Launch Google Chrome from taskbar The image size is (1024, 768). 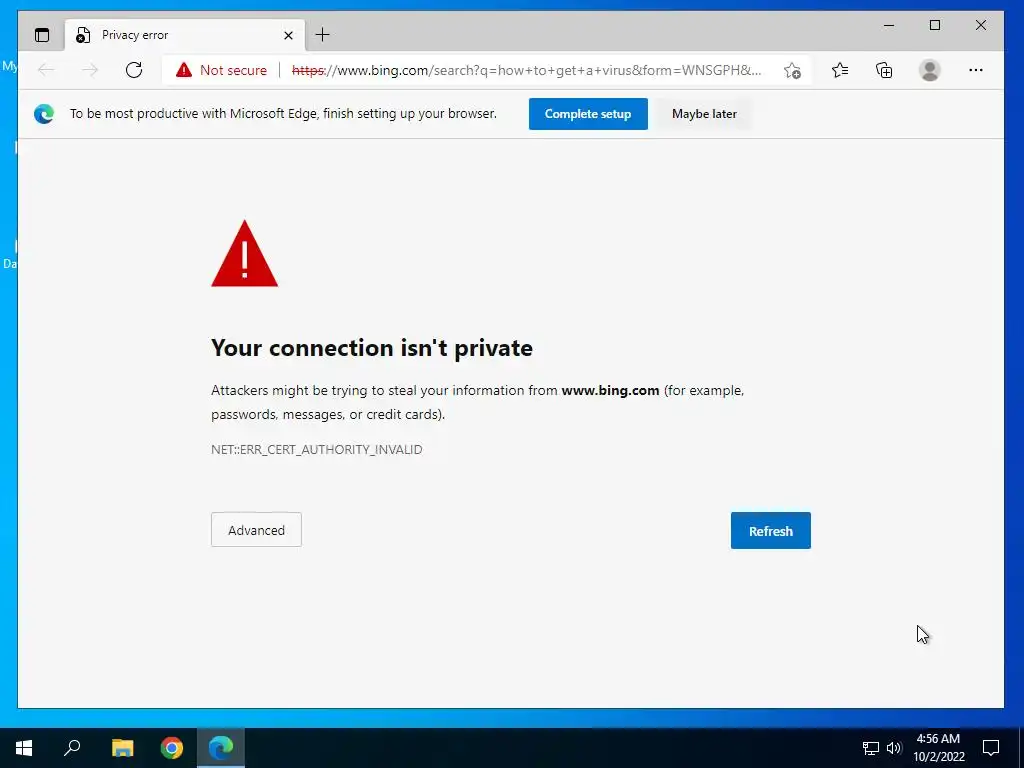[x=172, y=748]
